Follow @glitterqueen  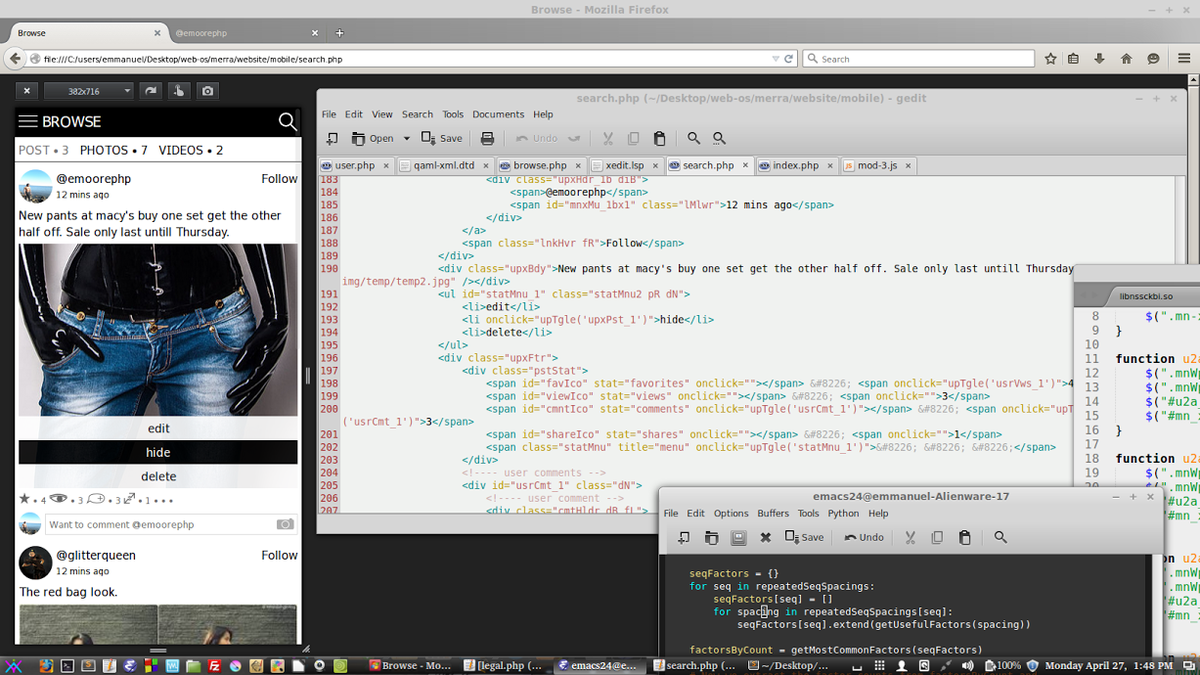pyautogui.click(x=279, y=555)
